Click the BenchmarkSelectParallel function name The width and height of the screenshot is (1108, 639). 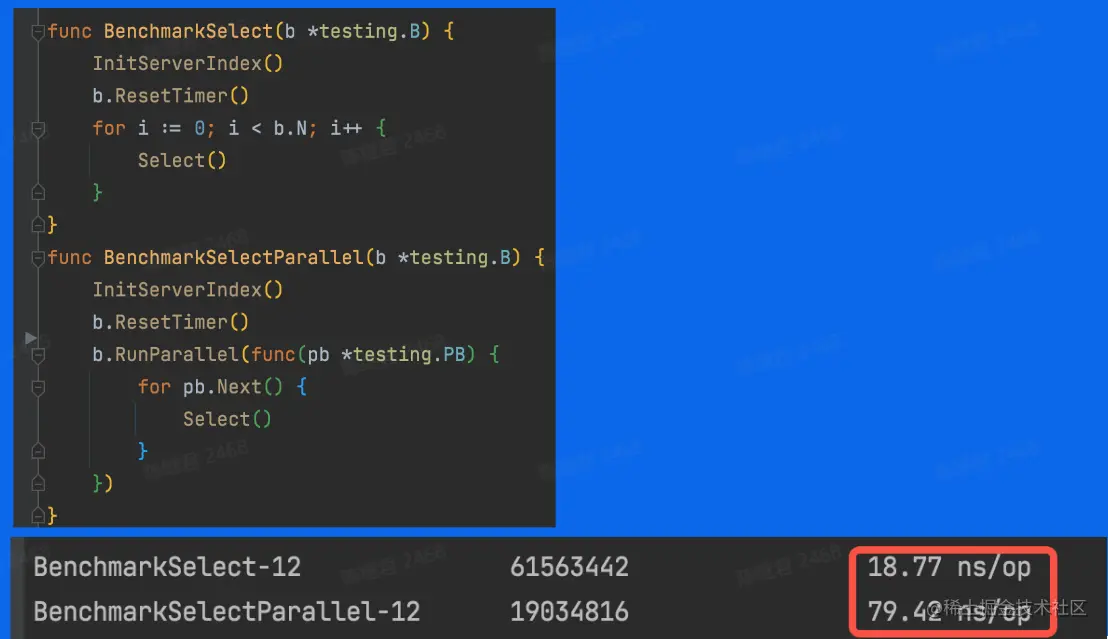click(233, 257)
